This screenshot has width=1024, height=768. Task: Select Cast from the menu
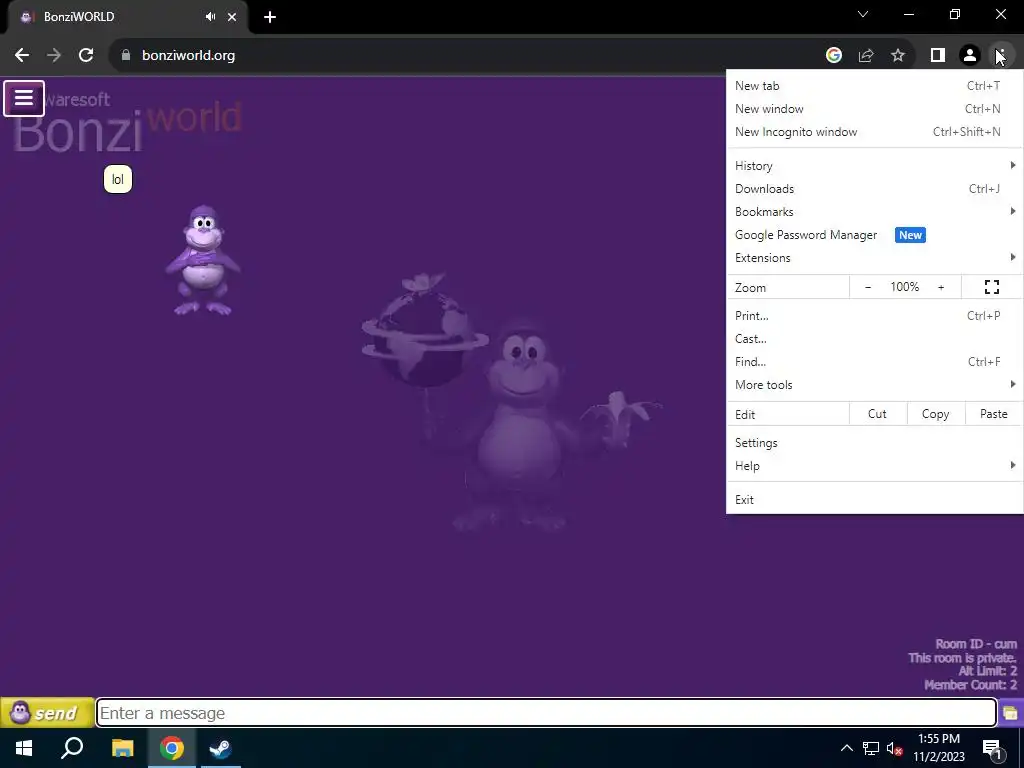874,338
